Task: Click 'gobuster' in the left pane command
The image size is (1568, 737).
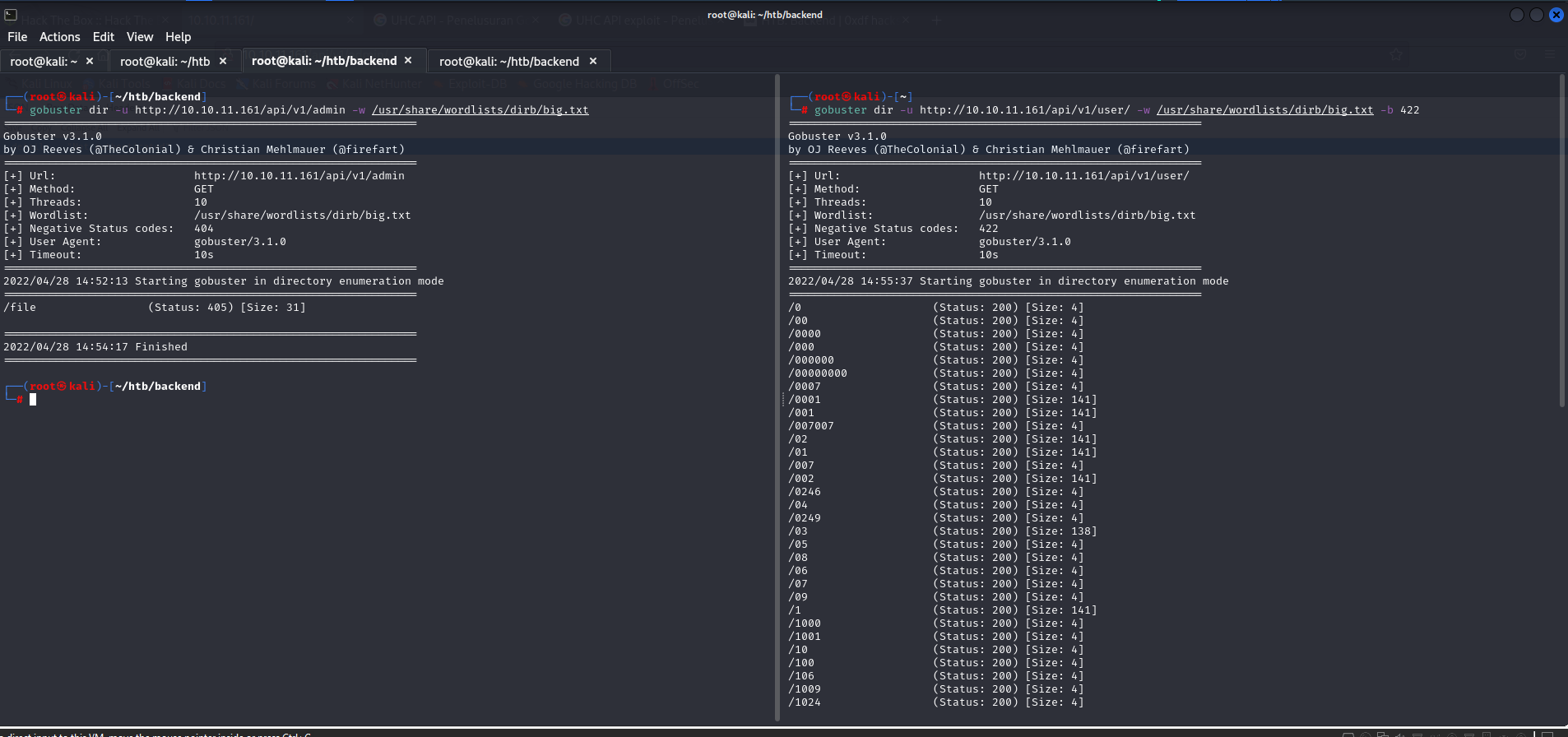Action: click(x=56, y=110)
